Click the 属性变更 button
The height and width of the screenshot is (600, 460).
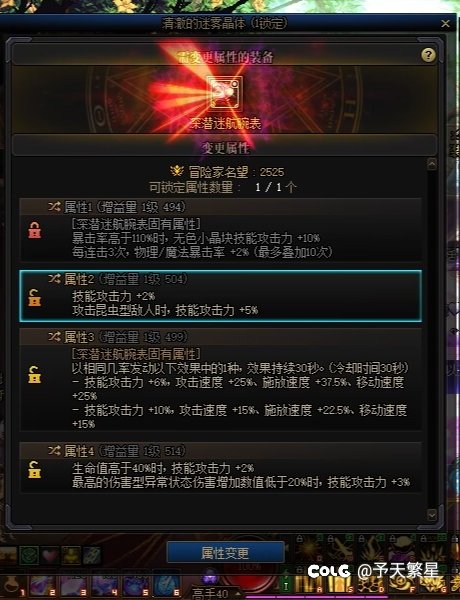[225, 553]
